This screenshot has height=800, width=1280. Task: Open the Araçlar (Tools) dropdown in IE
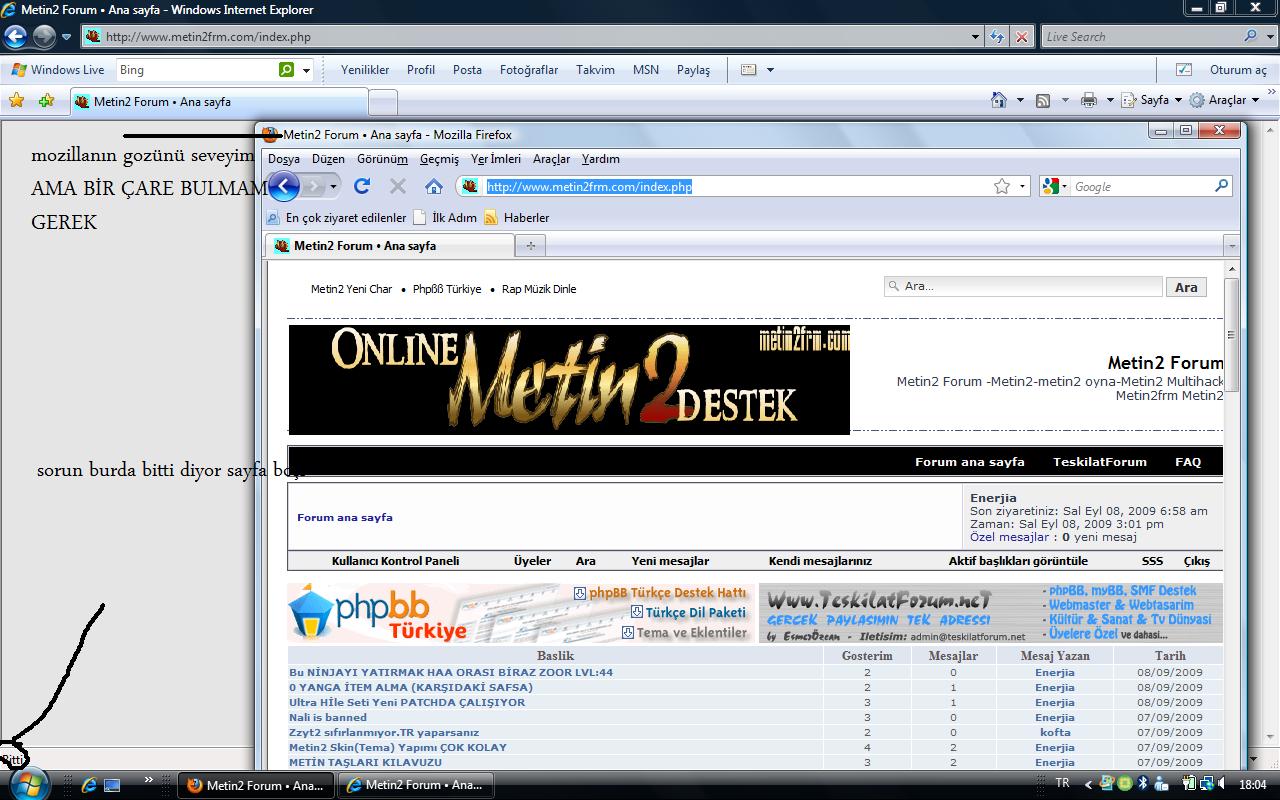1224,100
